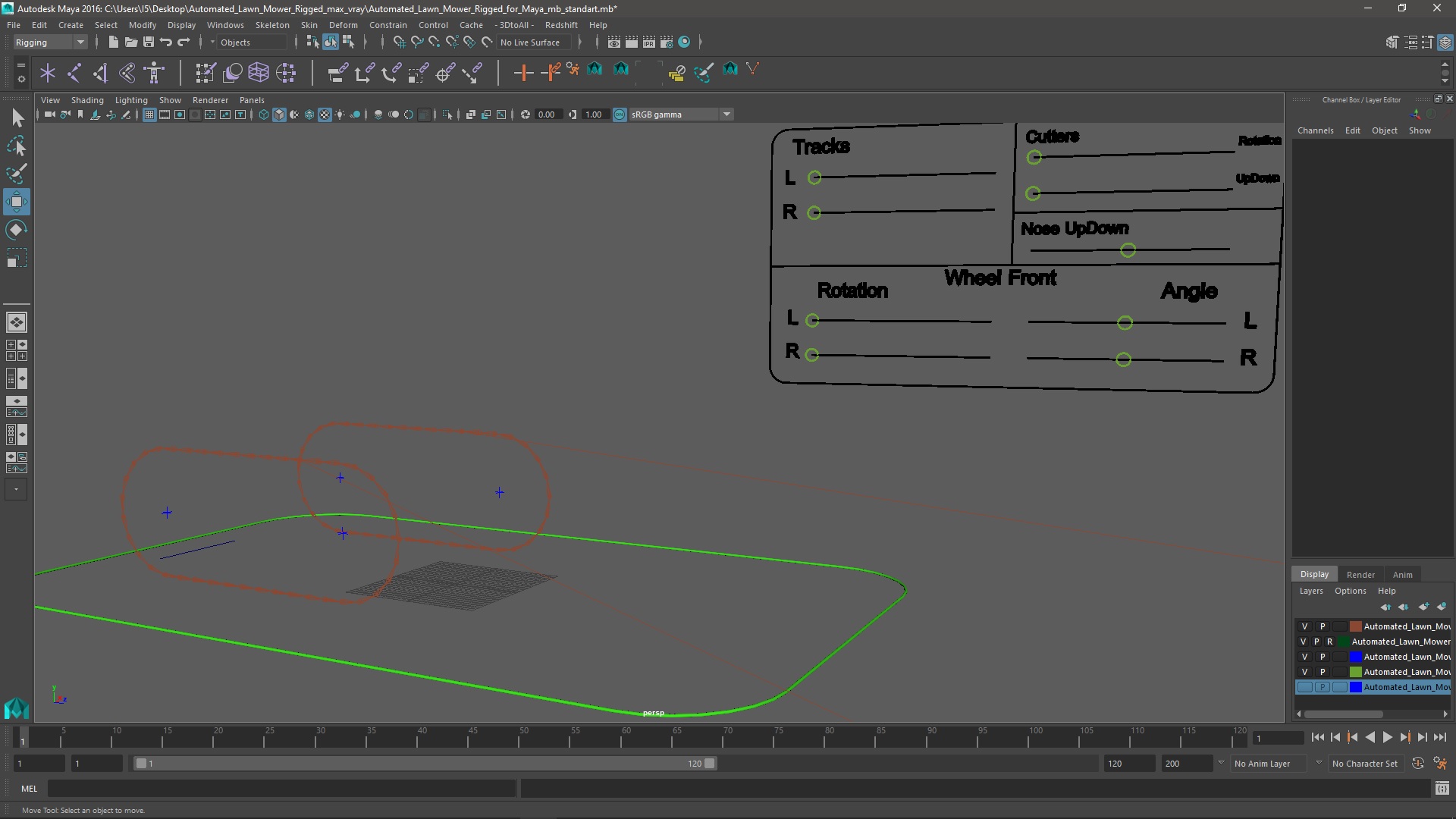Drag the Nose UpDown slider control
Viewport: 1456px width, 819px height.
[1126, 249]
